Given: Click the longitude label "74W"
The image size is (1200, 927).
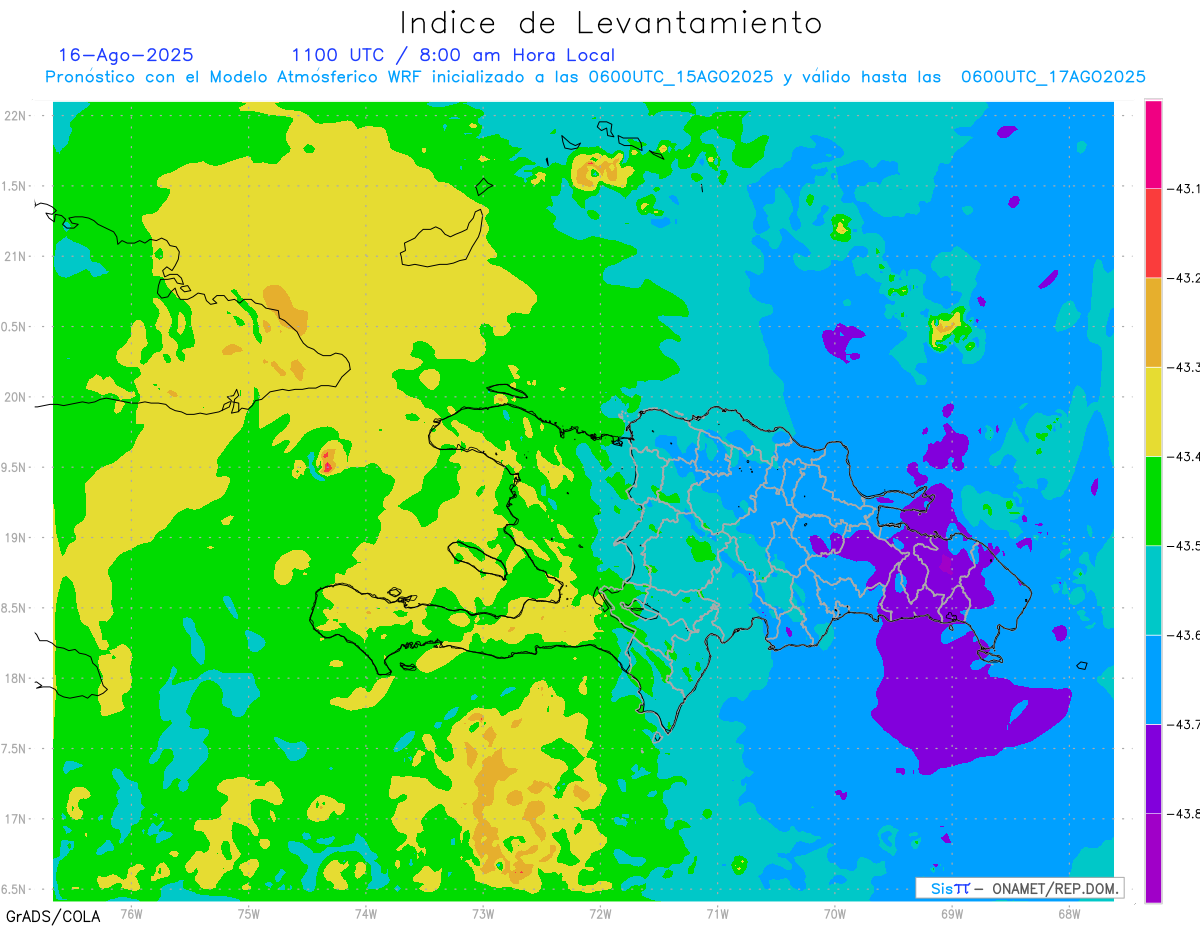Looking at the screenshot, I should click(366, 913).
